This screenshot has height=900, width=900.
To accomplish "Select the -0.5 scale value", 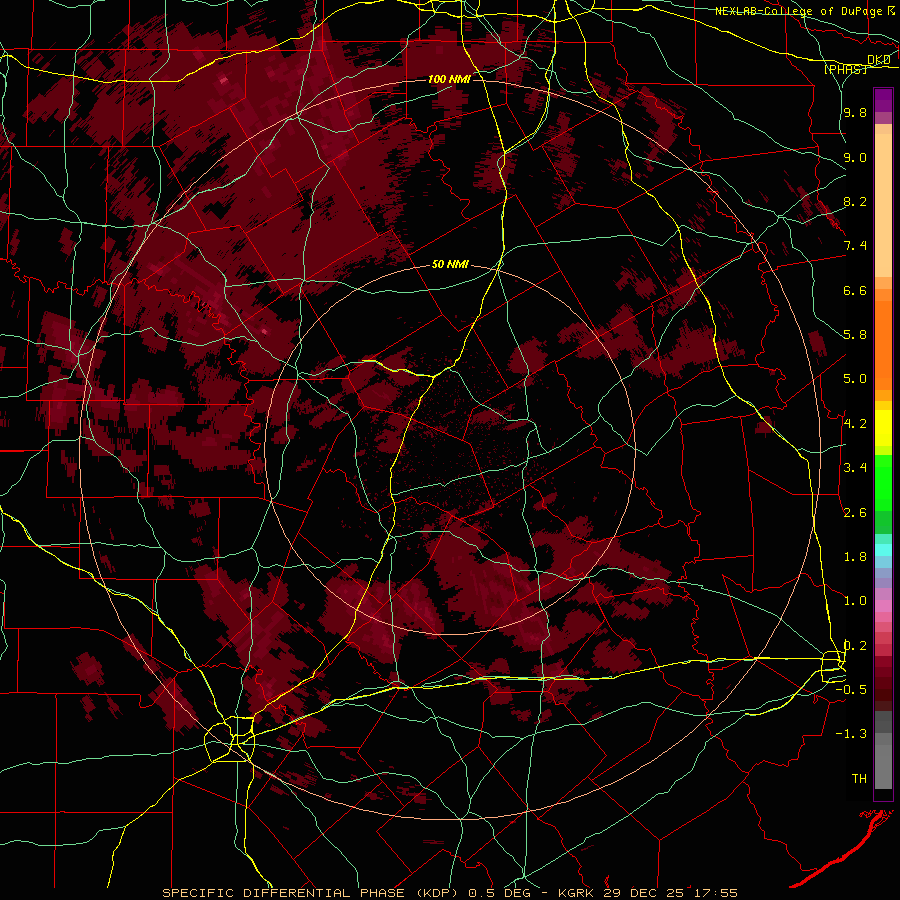I will click(x=851, y=690).
